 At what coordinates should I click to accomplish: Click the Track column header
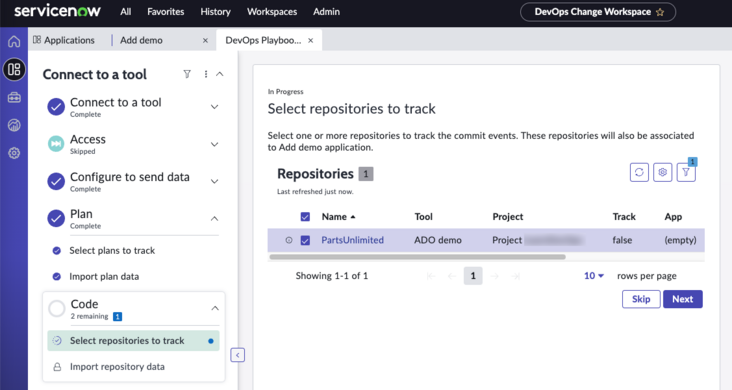624,217
